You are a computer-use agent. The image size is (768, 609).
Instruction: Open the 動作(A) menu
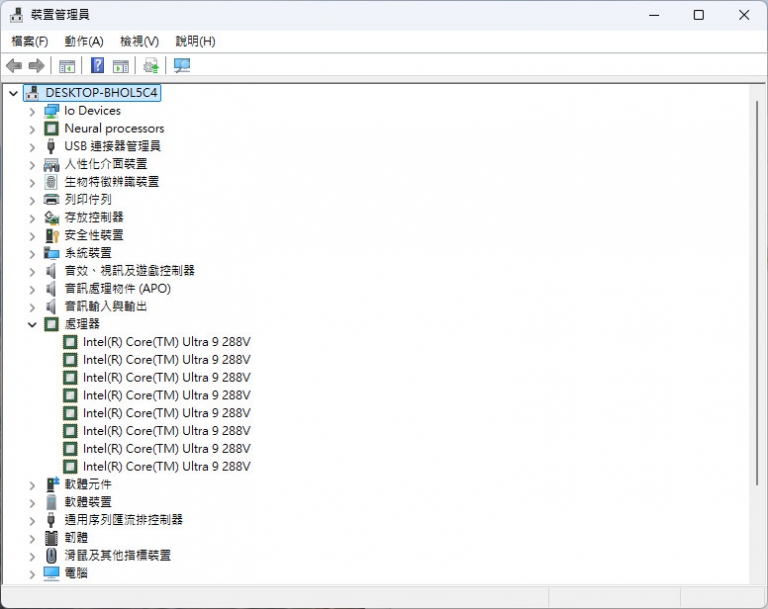coord(84,42)
